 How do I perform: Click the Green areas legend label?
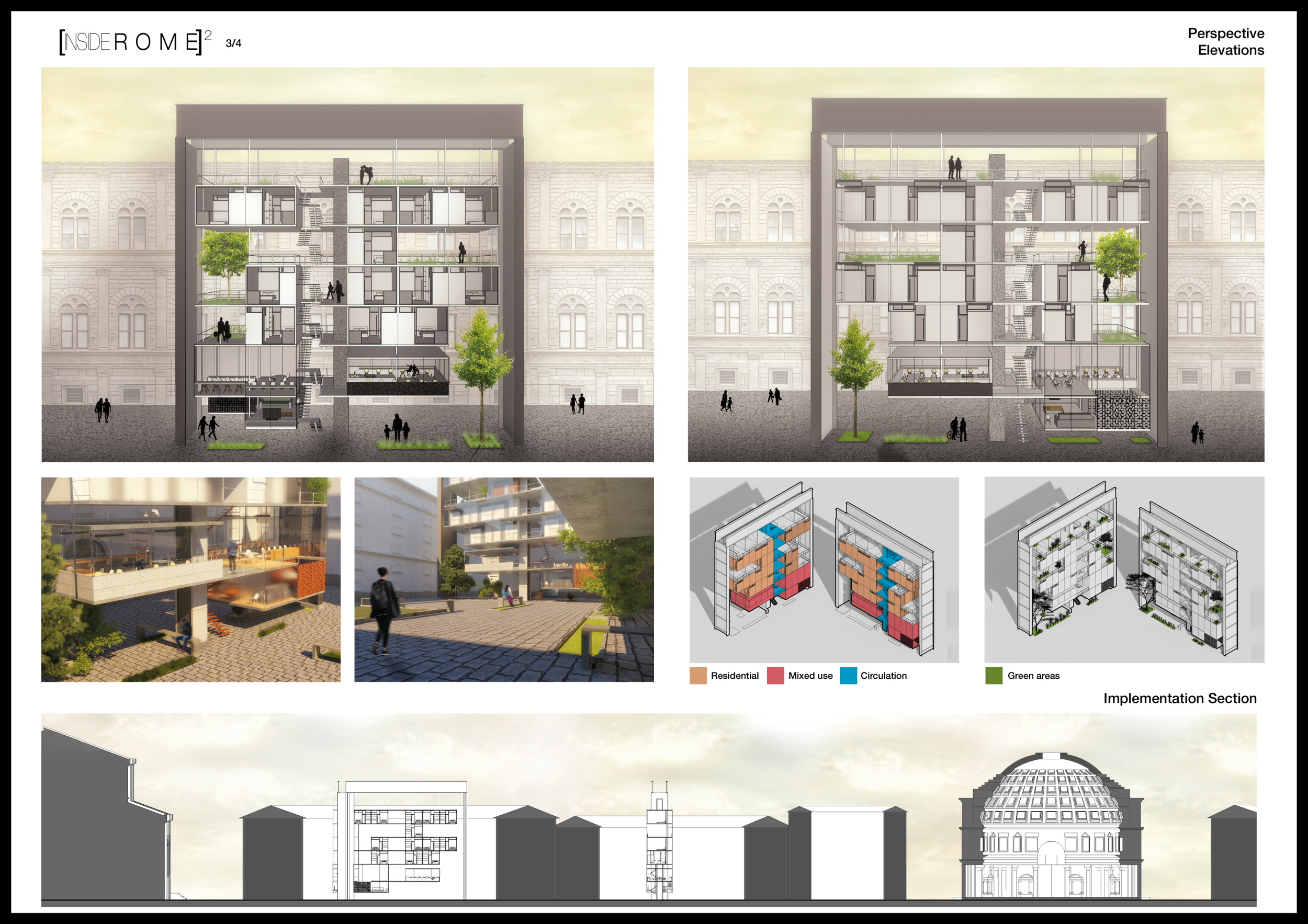pyautogui.click(x=1033, y=676)
